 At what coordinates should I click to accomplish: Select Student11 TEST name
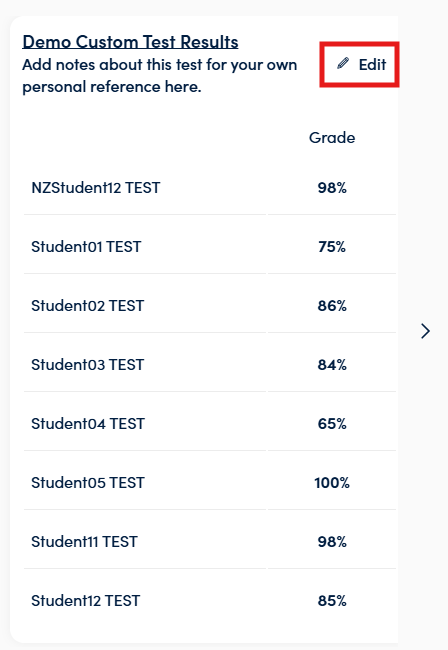84,541
